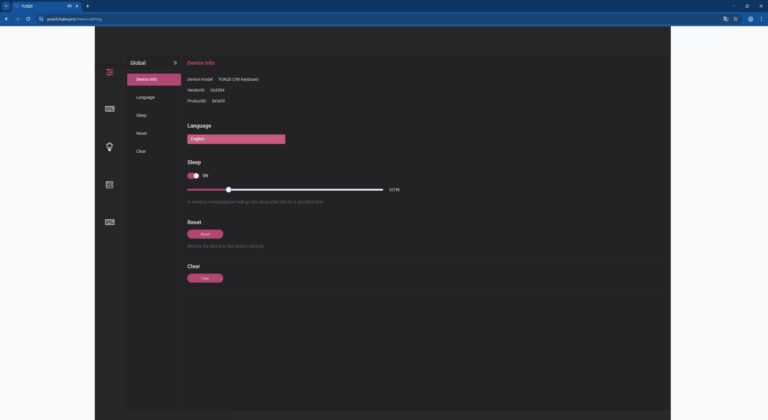This screenshot has width=768, height=420.
Task: Select Sleep in Global menu
Action: pyautogui.click(x=154, y=115)
